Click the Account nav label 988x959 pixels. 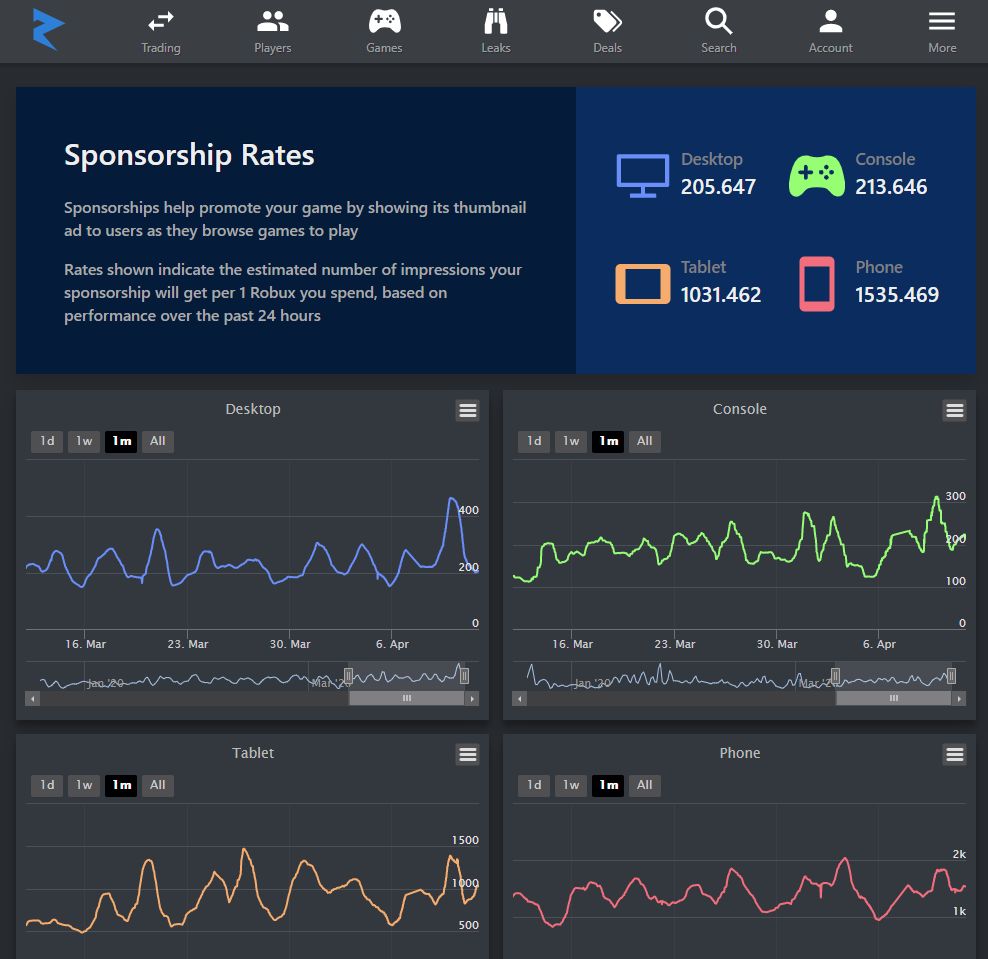(830, 48)
